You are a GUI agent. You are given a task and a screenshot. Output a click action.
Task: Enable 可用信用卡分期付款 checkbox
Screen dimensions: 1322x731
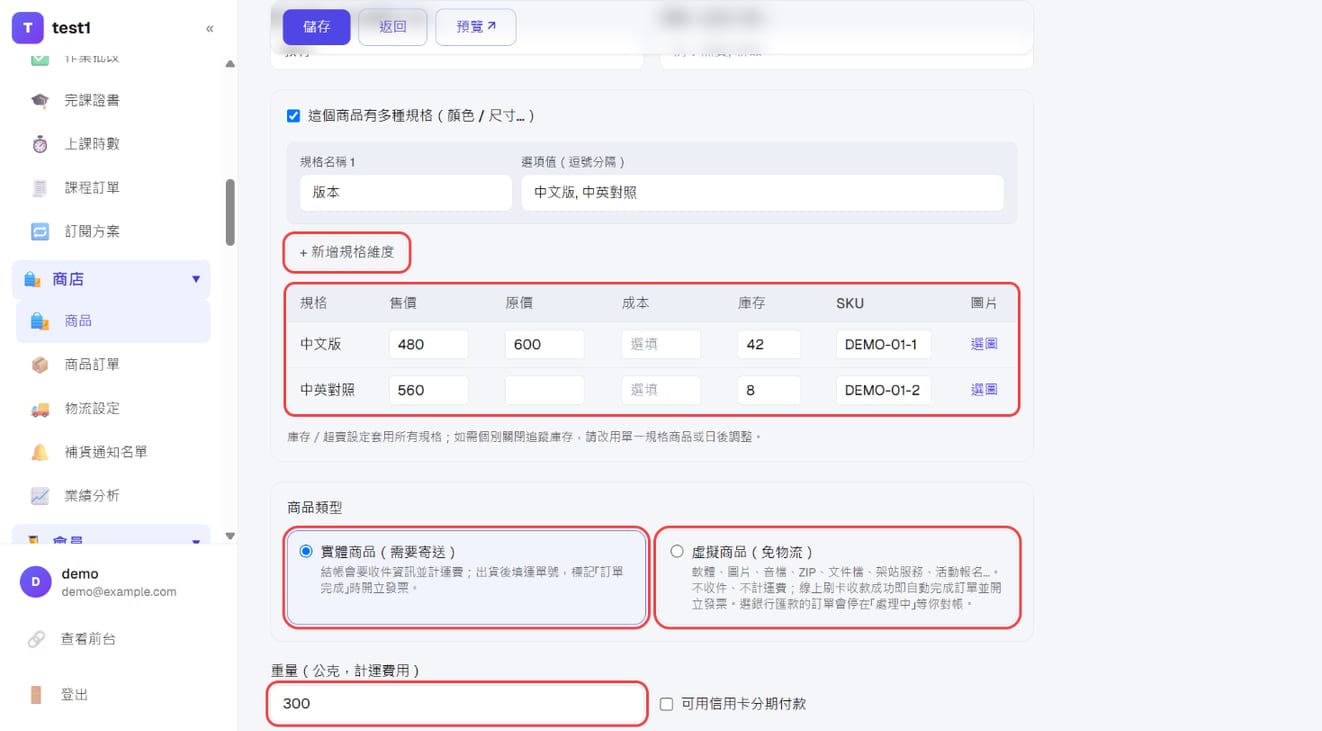[666, 704]
